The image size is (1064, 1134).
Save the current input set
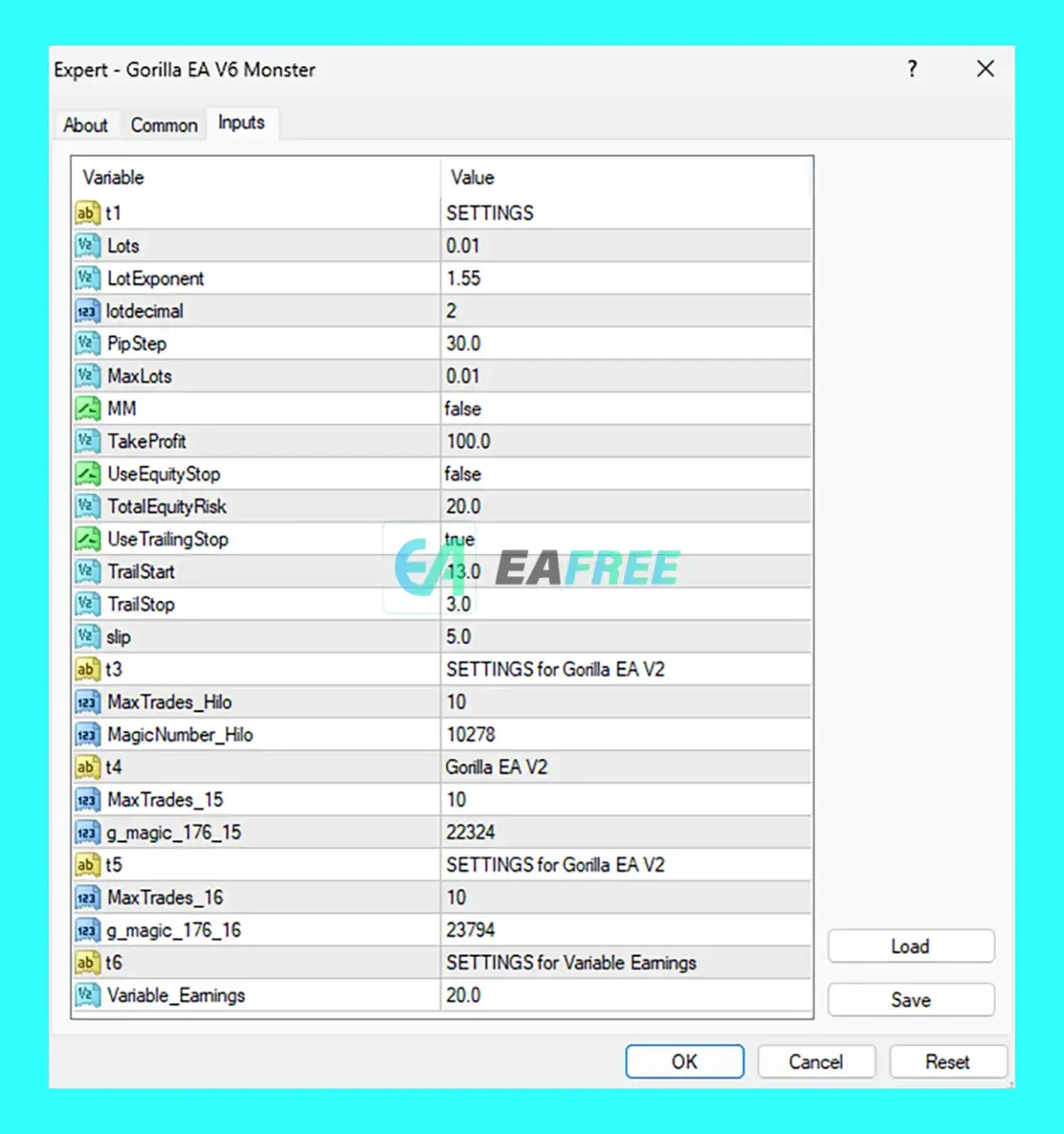click(911, 999)
